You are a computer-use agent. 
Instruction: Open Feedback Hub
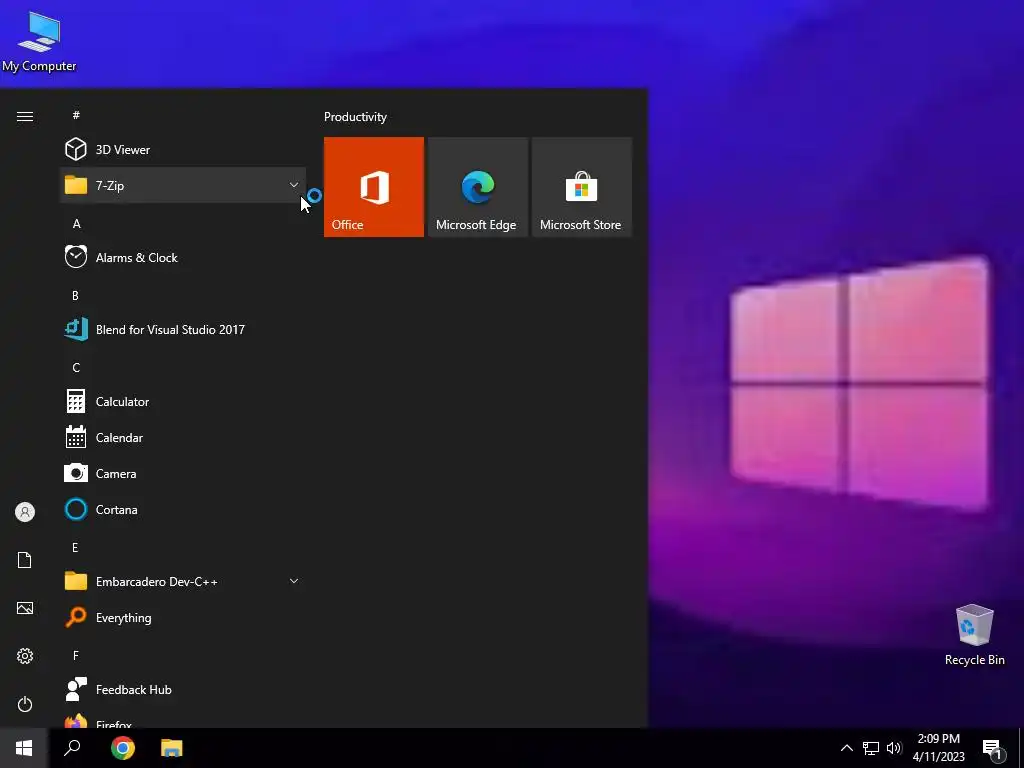pyautogui.click(x=183, y=689)
